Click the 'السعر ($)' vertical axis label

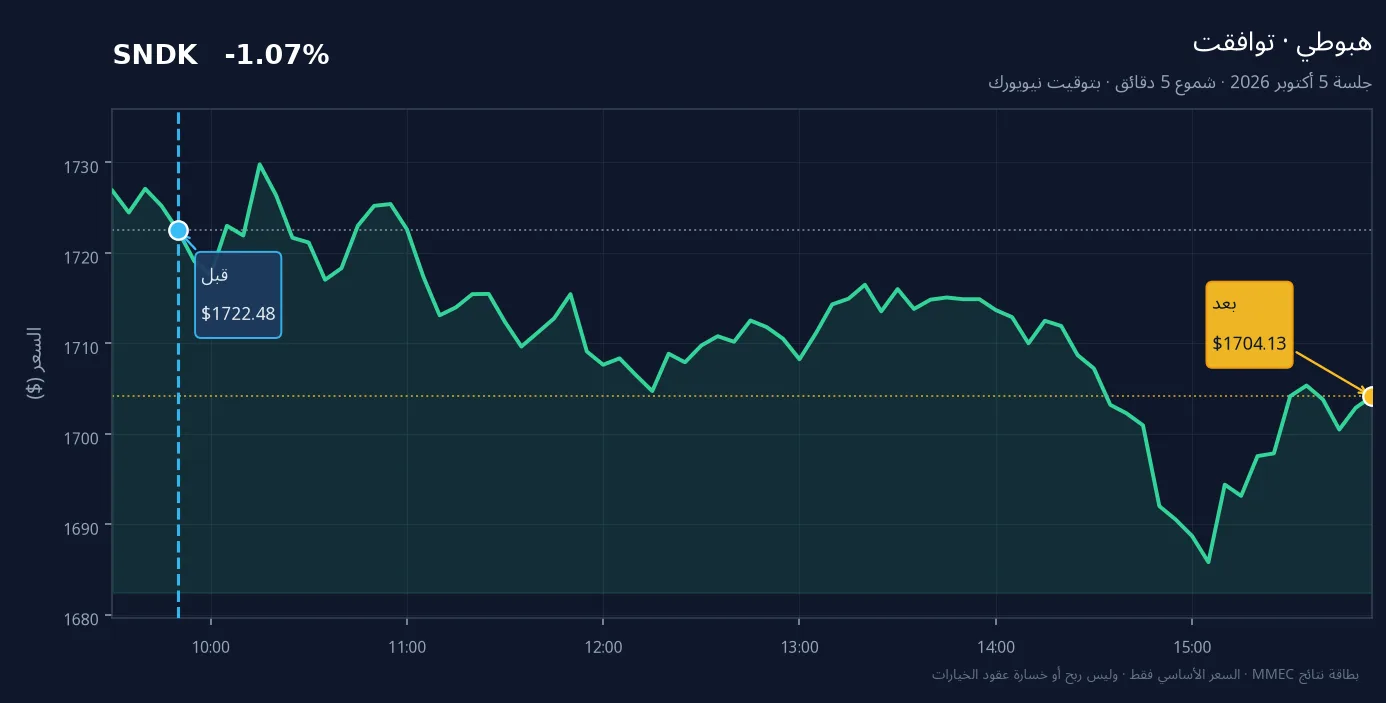35,363
